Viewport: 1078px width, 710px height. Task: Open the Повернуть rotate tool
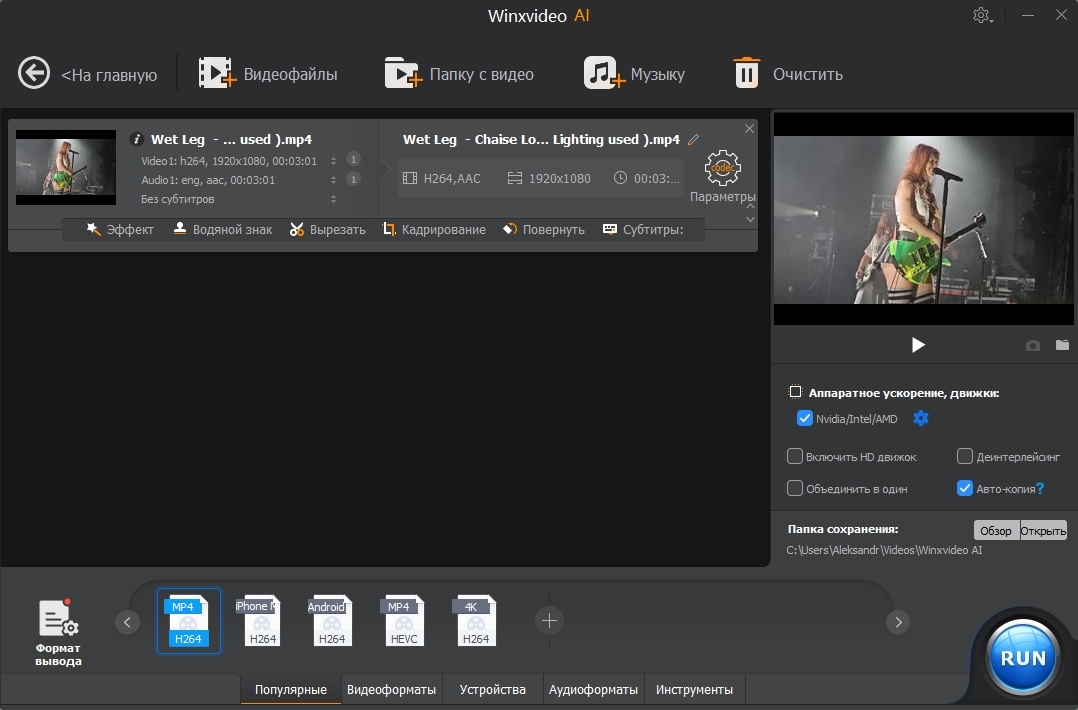(x=543, y=230)
